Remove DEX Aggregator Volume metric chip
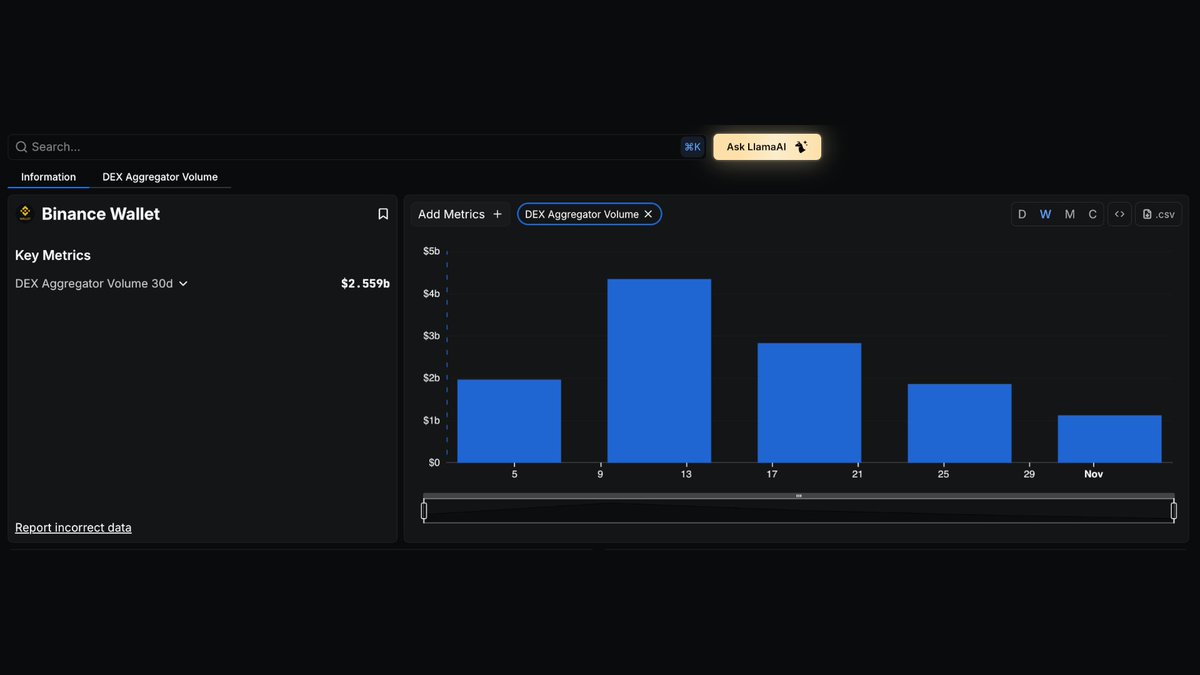The image size is (1200, 675). (648, 214)
